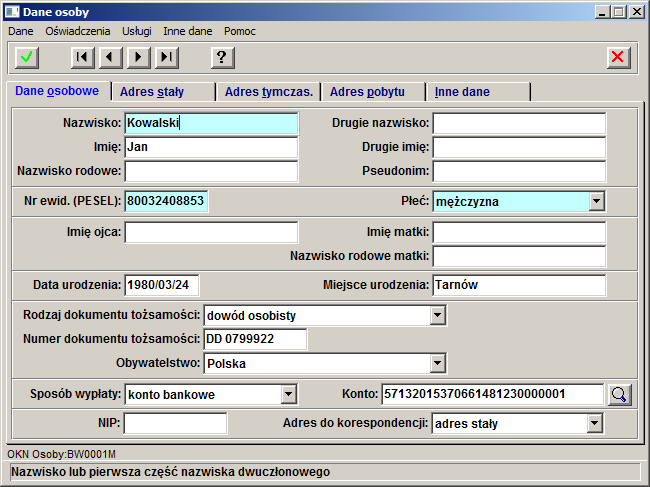Expand the Płeć dropdown

click(x=596, y=201)
